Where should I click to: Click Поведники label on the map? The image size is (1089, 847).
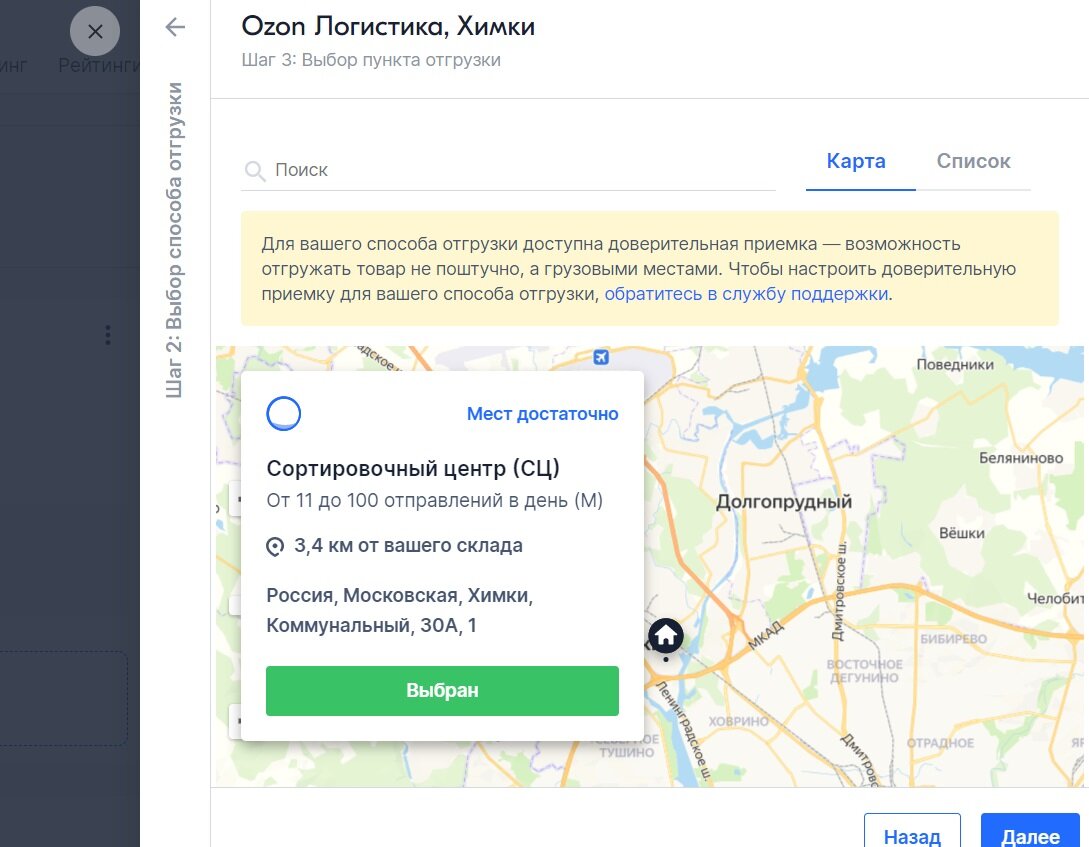(x=955, y=364)
